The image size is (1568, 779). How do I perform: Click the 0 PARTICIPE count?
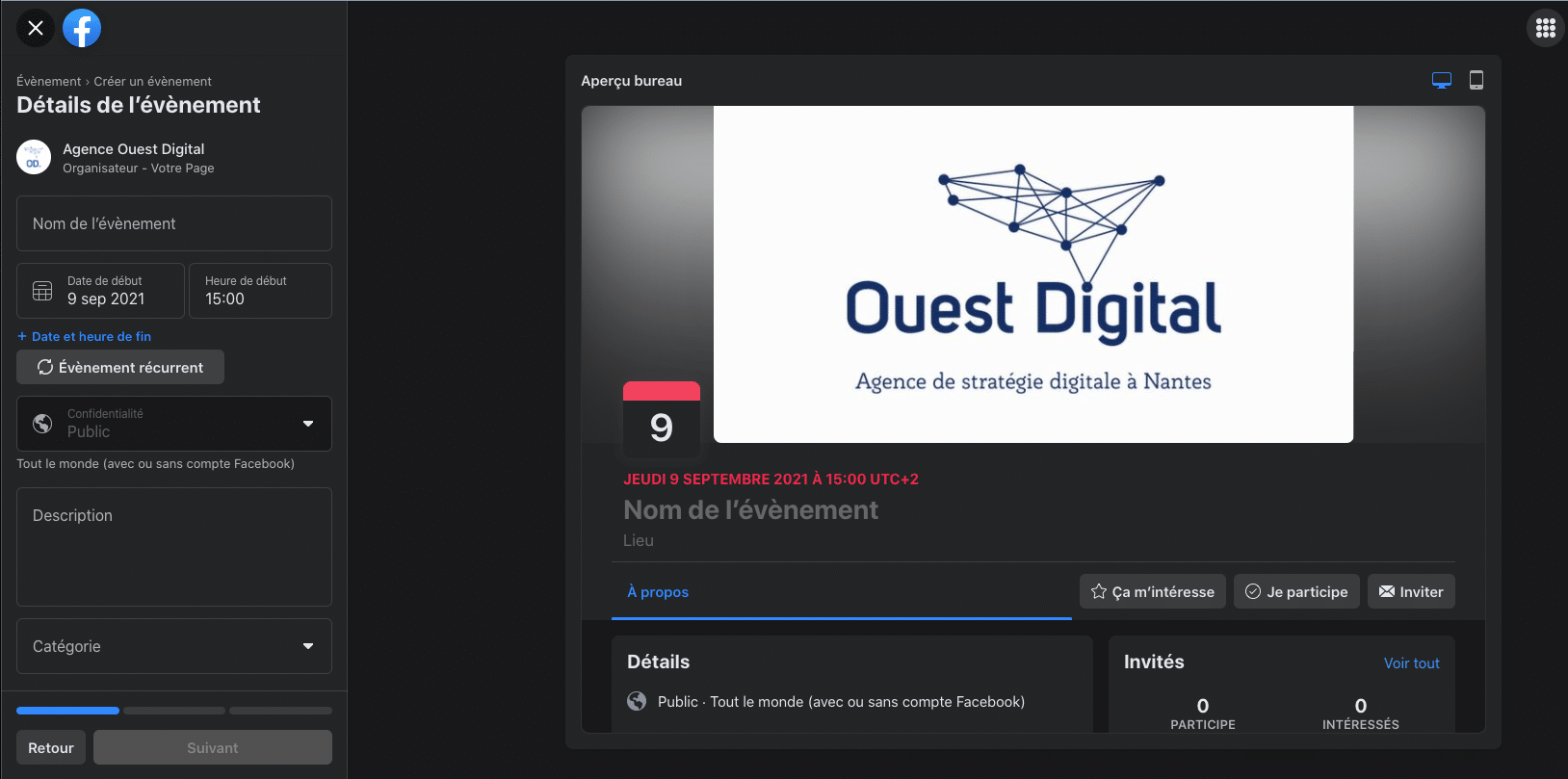point(1203,714)
